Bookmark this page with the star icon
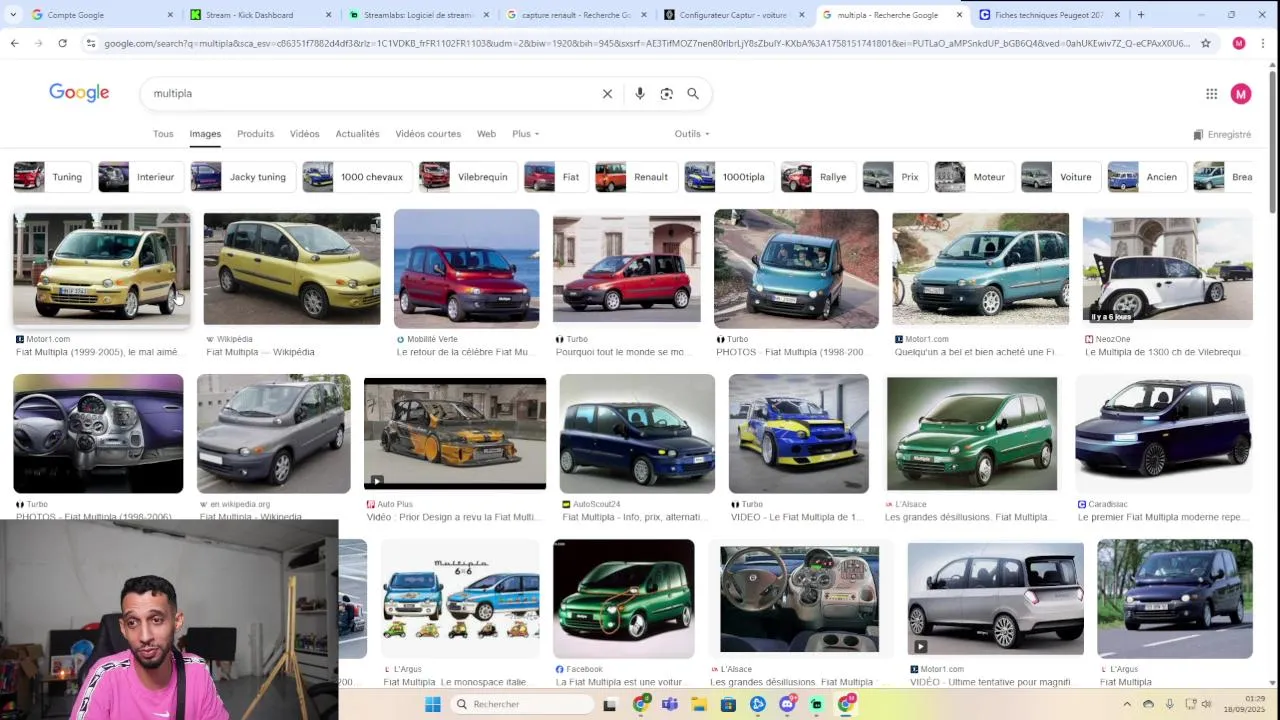This screenshot has width=1280, height=720. pos(1206,43)
